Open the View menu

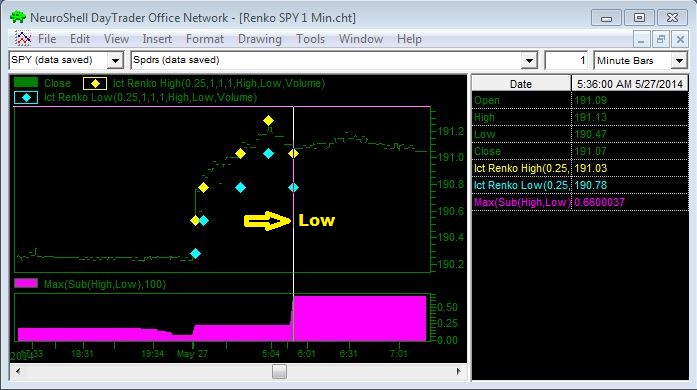(x=116, y=39)
